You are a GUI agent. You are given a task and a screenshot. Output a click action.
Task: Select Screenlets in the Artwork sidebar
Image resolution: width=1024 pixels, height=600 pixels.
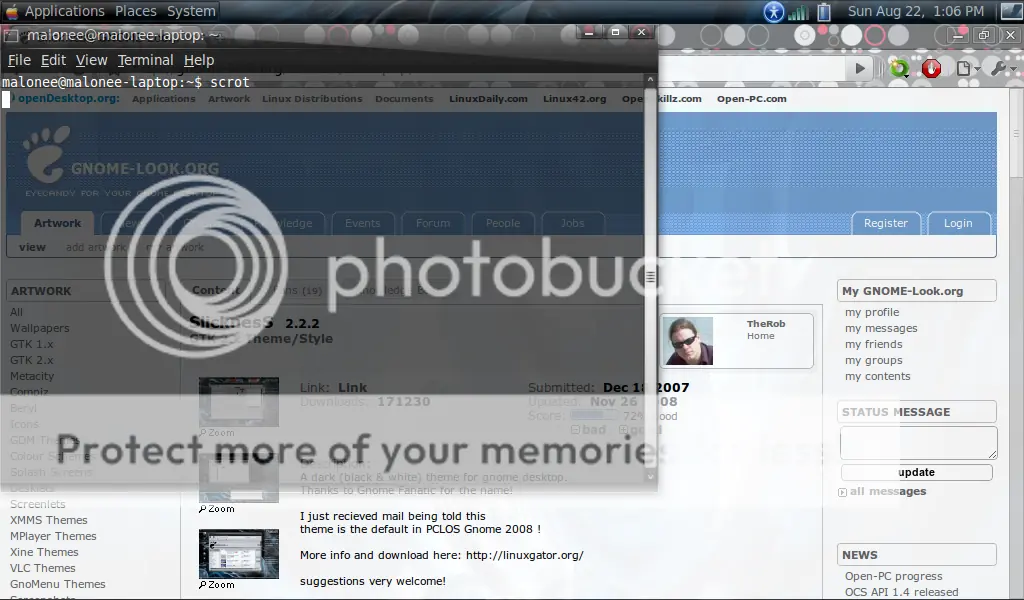37,504
